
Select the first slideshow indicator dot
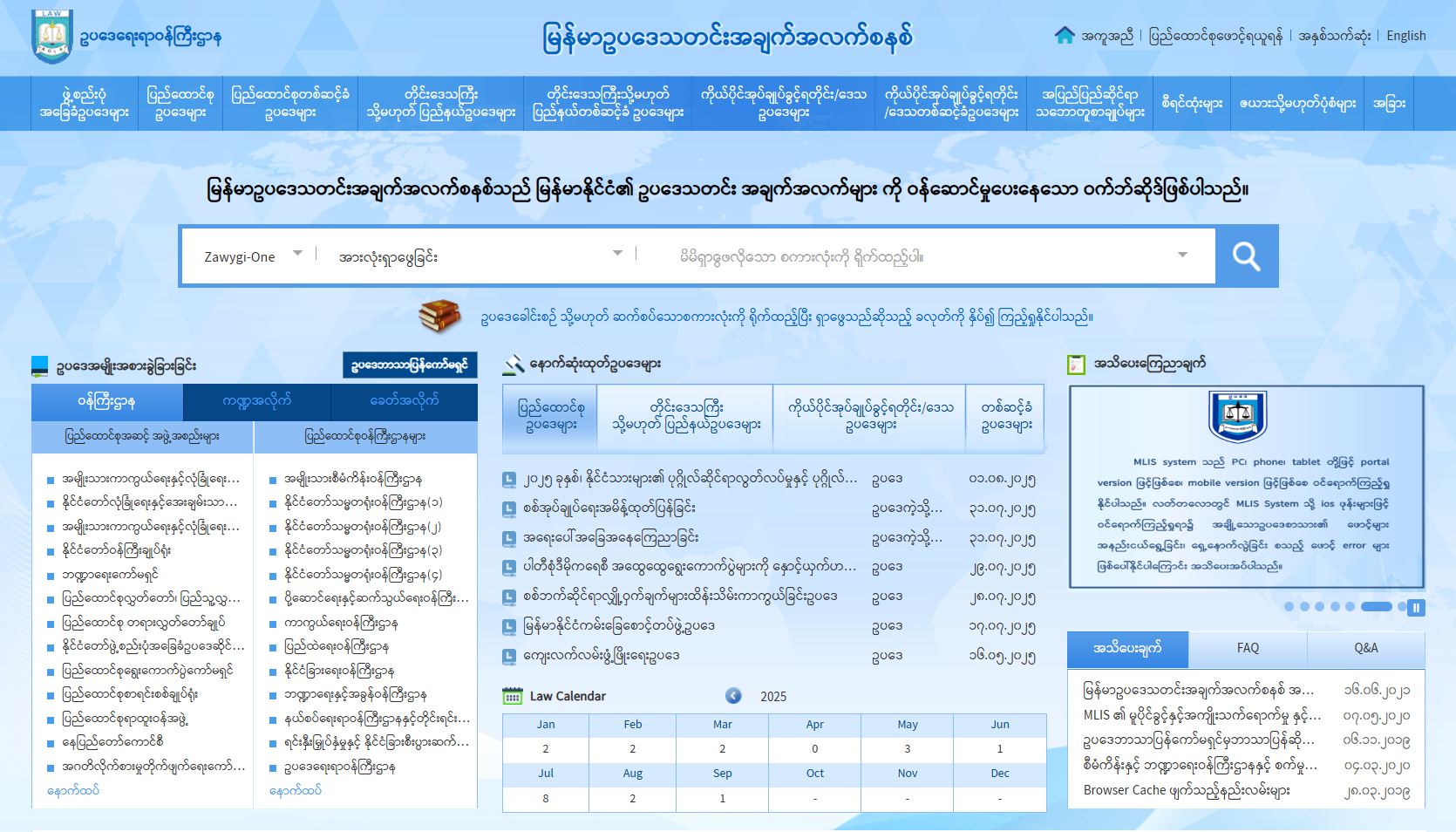tap(1289, 607)
